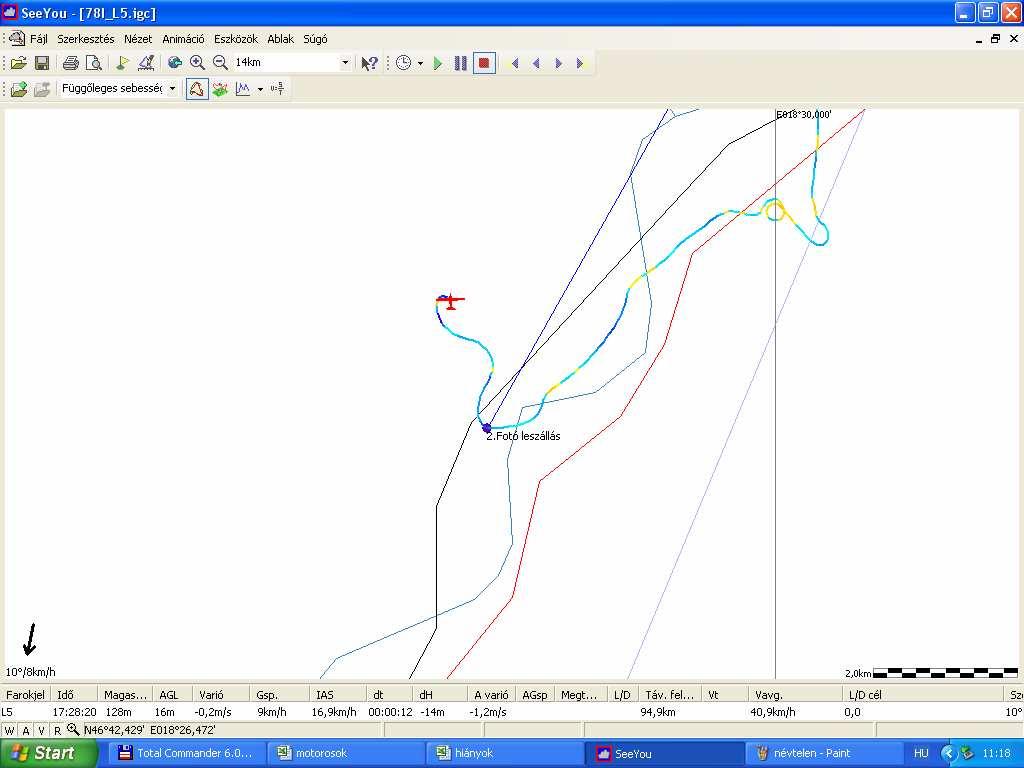
Task: Zoom out of the map
Action: pyautogui.click(x=220, y=63)
